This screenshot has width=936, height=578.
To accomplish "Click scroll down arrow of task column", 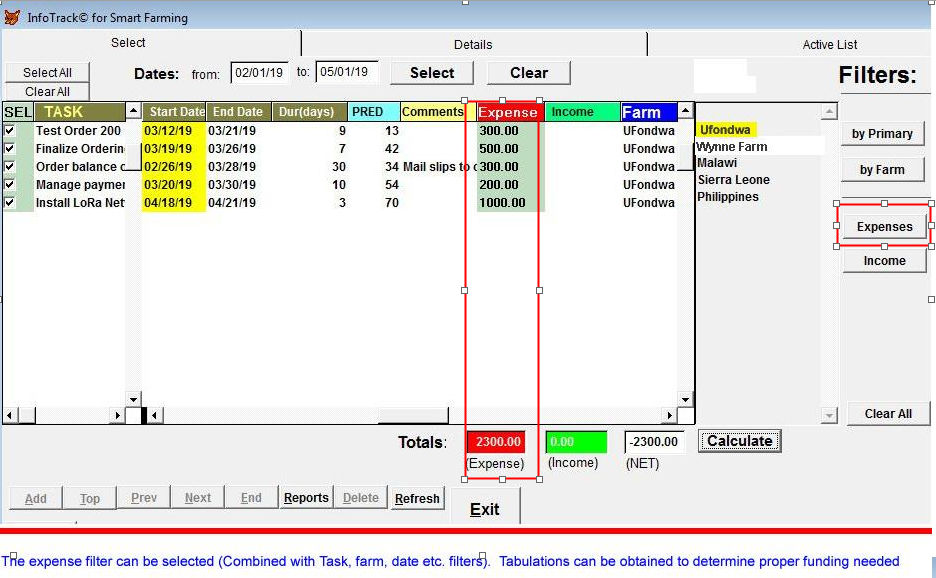I will point(133,399).
